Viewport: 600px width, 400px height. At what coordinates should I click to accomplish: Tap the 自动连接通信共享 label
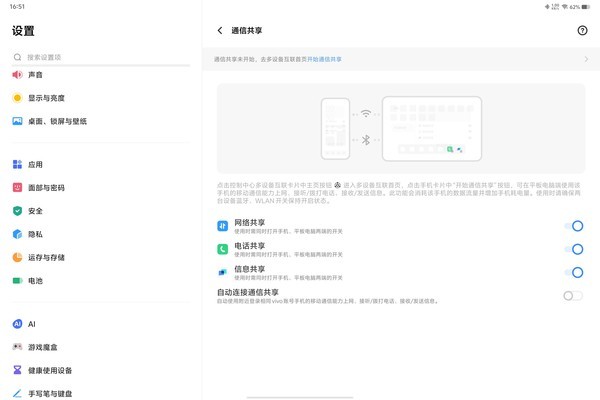pyautogui.click(x=248, y=292)
